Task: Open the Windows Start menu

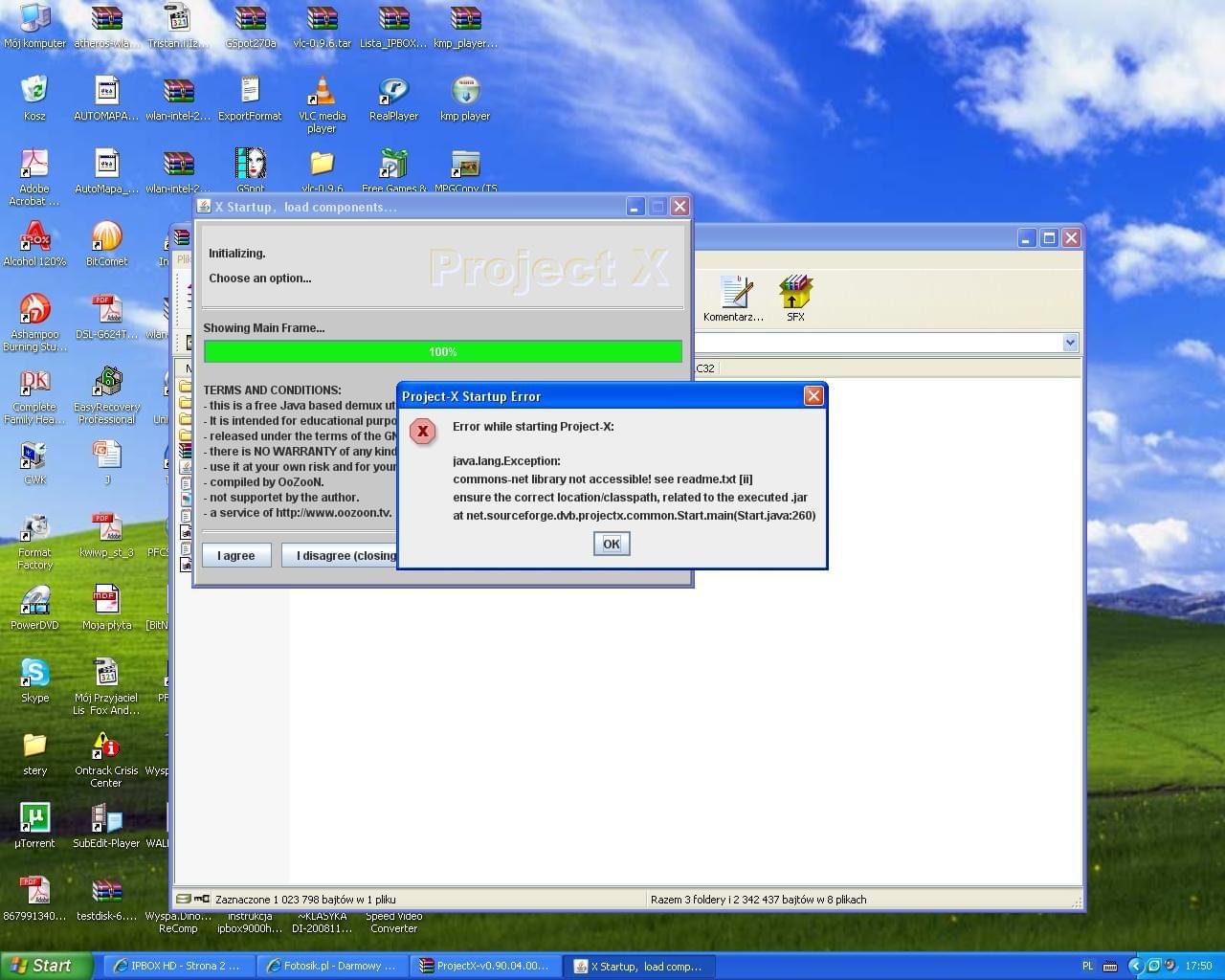Action: [x=46, y=966]
